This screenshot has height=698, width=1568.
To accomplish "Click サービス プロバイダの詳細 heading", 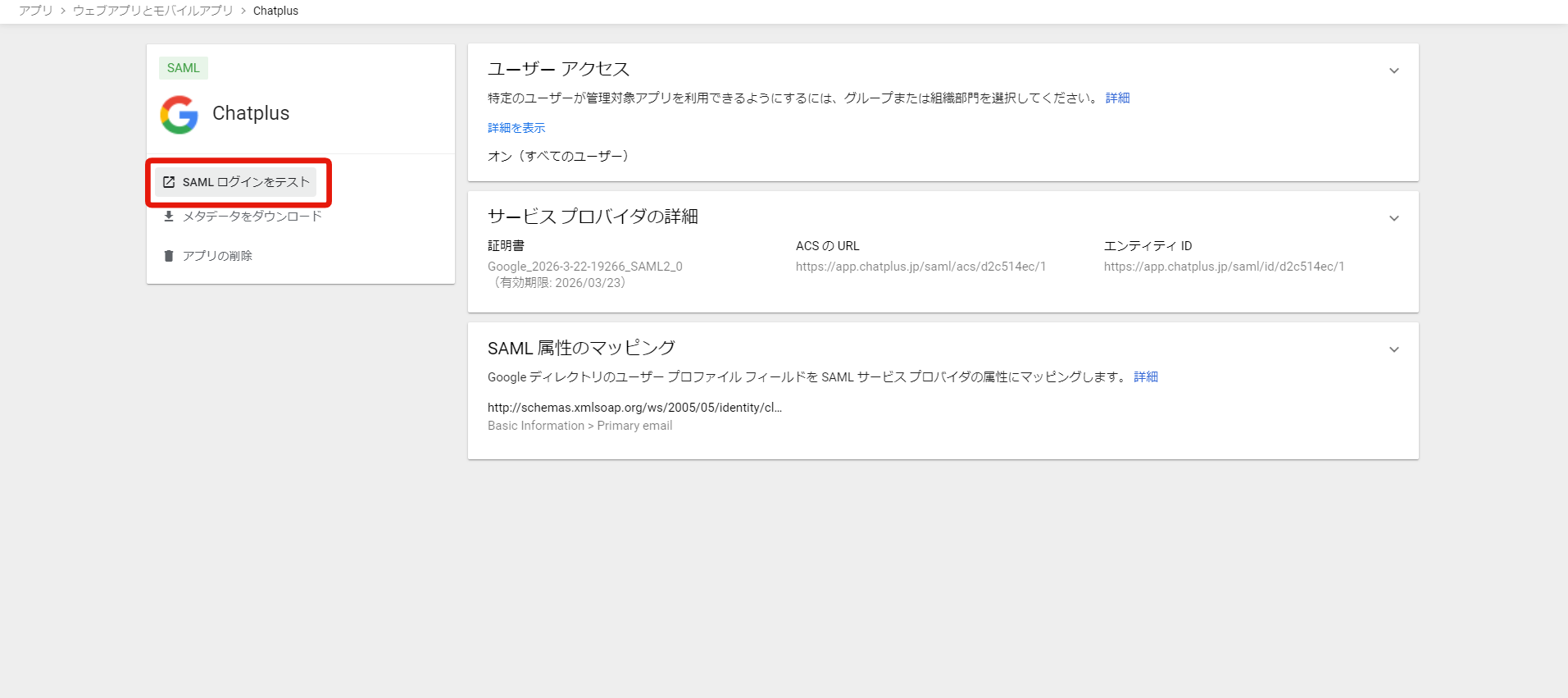I will coord(593,217).
